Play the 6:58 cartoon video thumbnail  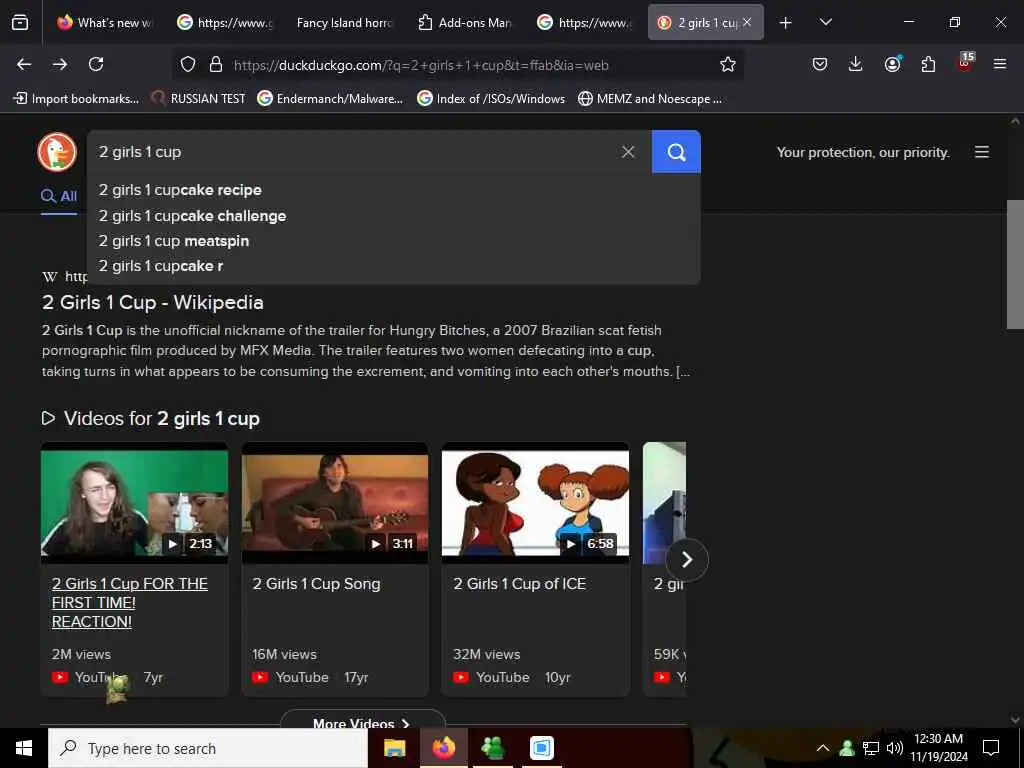[x=536, y=503]
